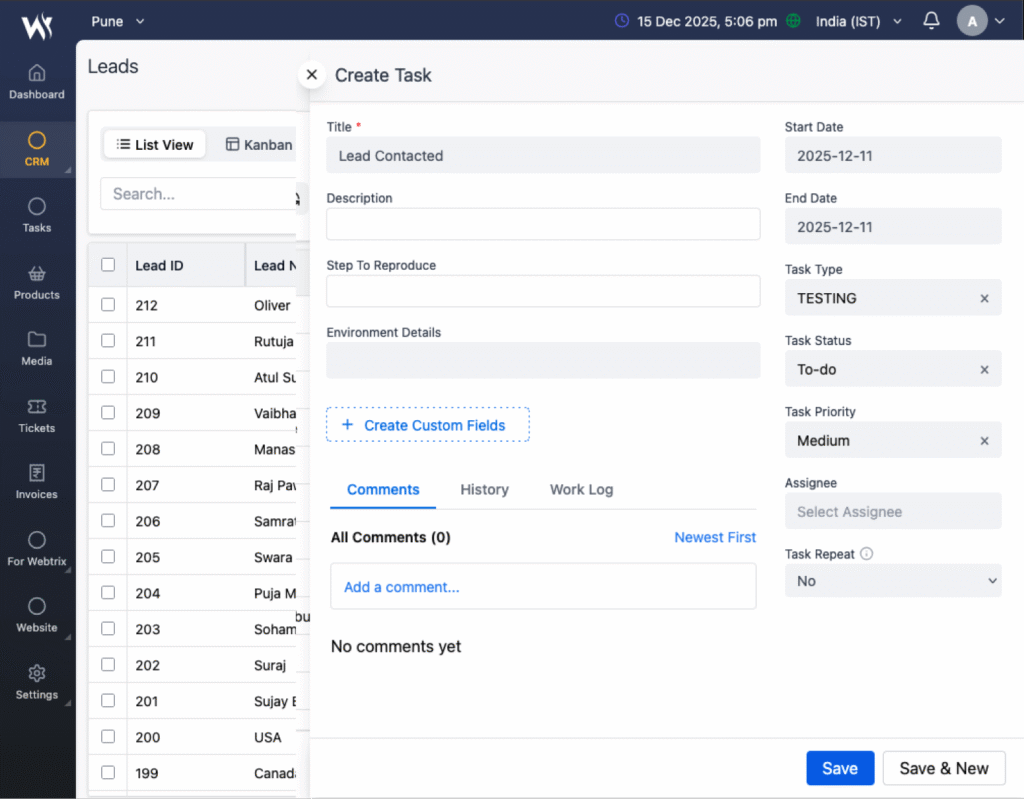Open the India (IST) timezone dropdown
The width and height of the screenshot is (1024, 799).
858,21
